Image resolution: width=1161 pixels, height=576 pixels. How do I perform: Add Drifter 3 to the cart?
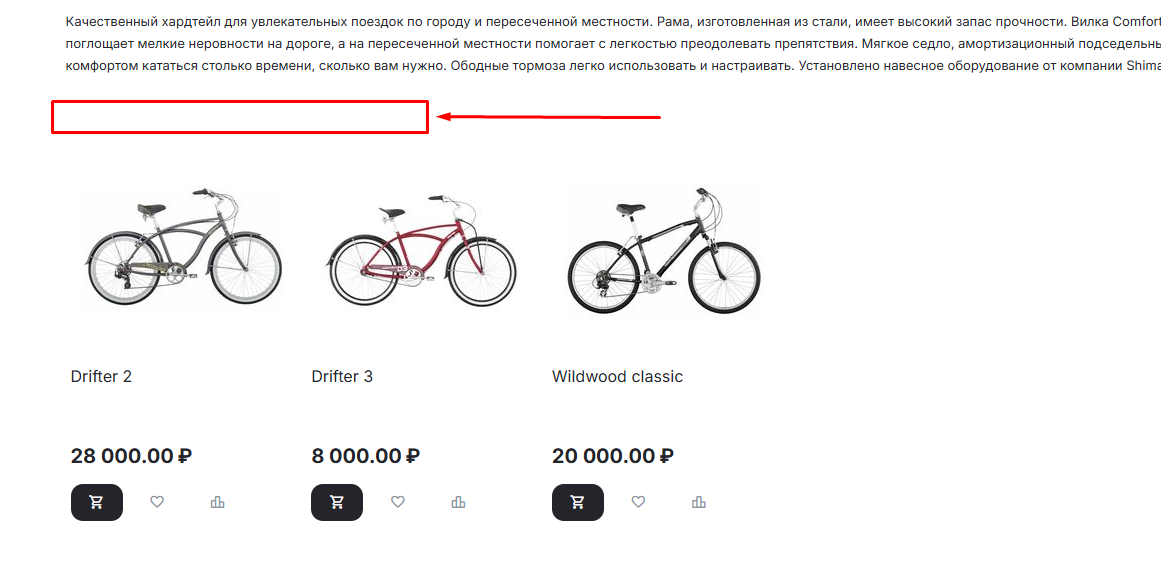tap(337, 502)
